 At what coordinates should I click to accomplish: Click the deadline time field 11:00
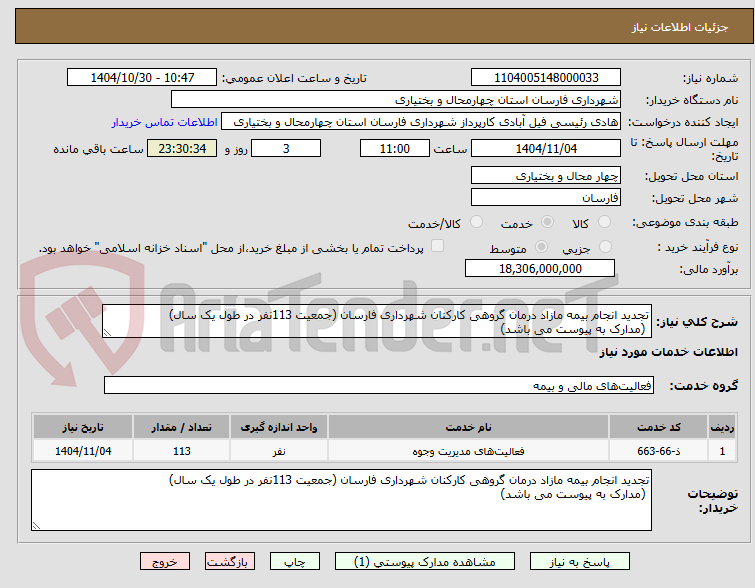(x=395, y=148)
